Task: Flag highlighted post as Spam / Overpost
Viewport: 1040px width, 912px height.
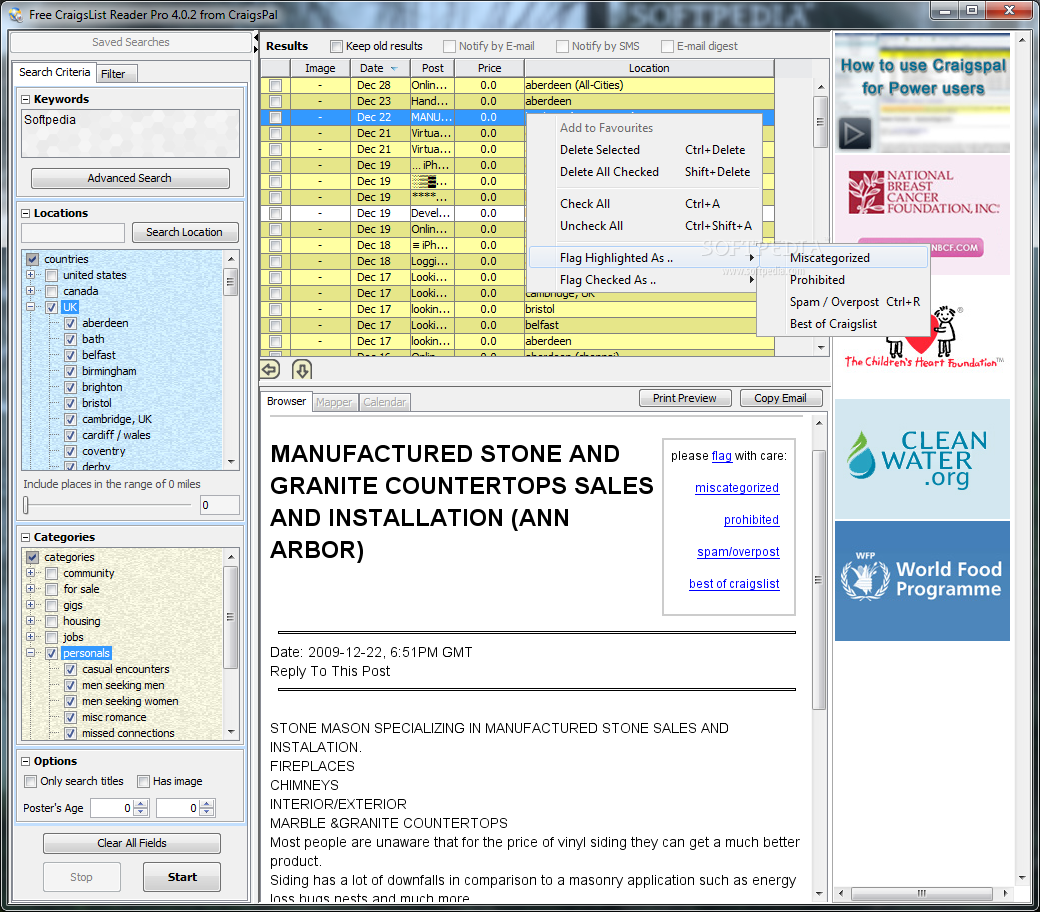Action: point(842,302)
